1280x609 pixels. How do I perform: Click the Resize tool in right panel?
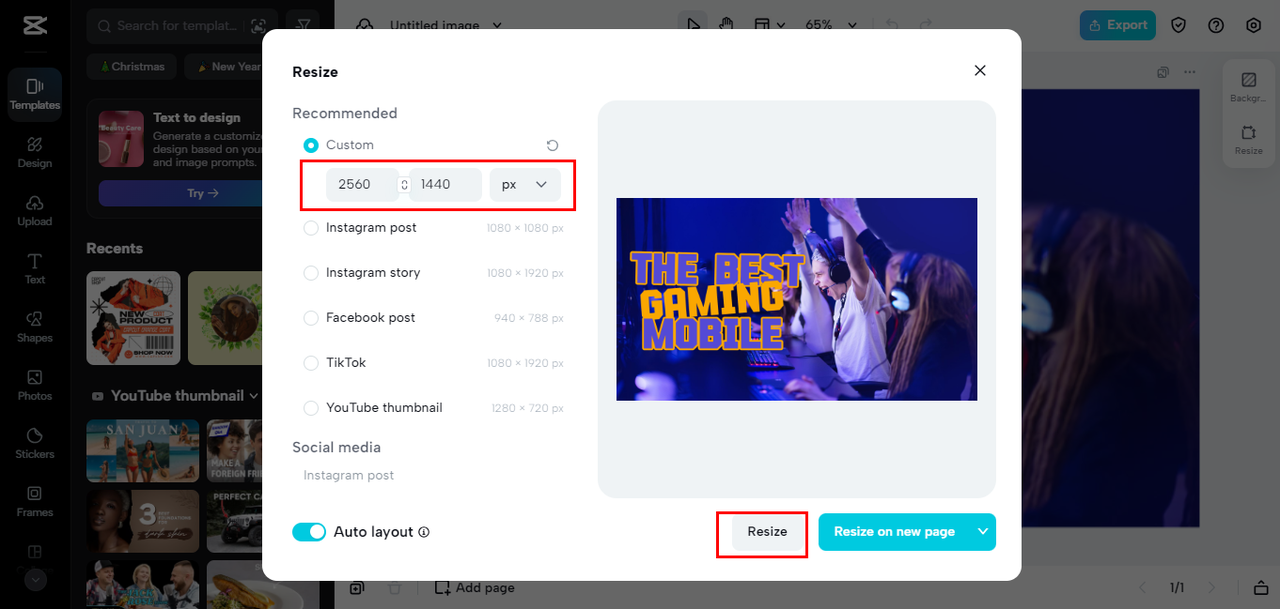(x=1248, y=139)
